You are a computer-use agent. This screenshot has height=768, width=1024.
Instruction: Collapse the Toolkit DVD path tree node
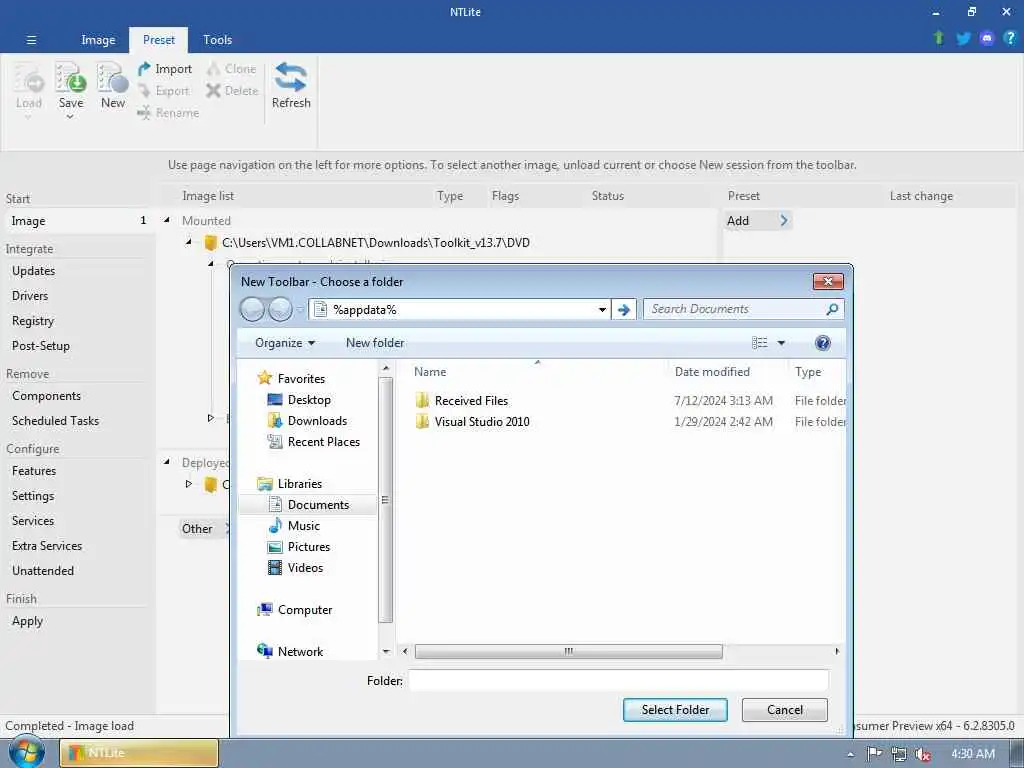tap(189, 242)
